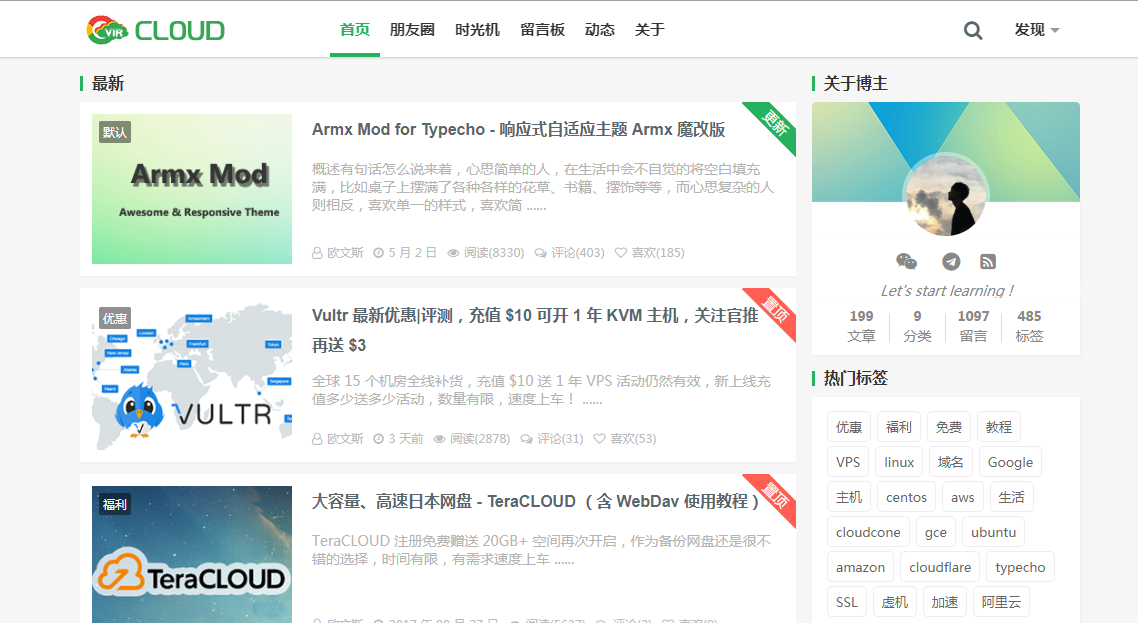Image resolution: width=1138 pixels, height=623 pixels.
Task: Select the aws tag
Action: coord(962,497)
